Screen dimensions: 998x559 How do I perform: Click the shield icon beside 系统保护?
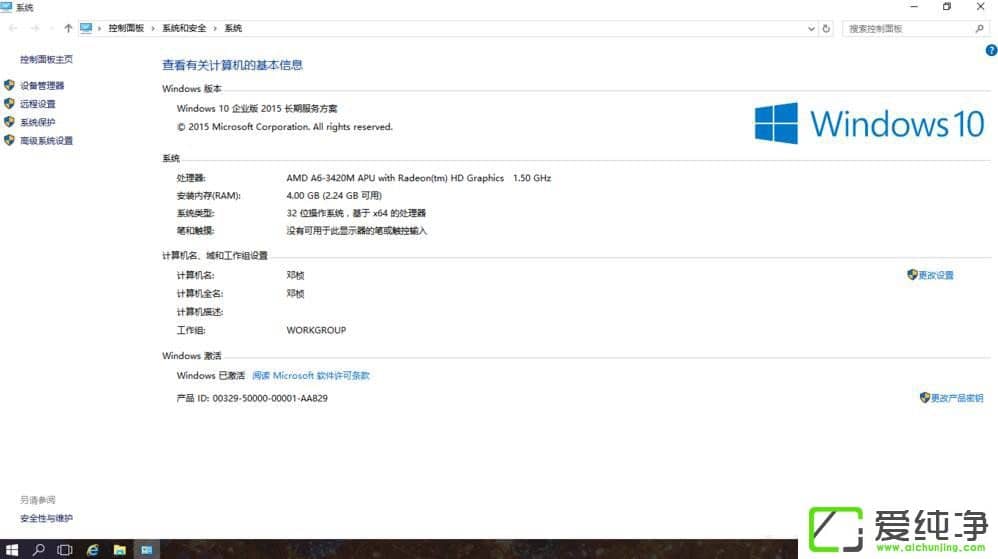click(9, 122)
